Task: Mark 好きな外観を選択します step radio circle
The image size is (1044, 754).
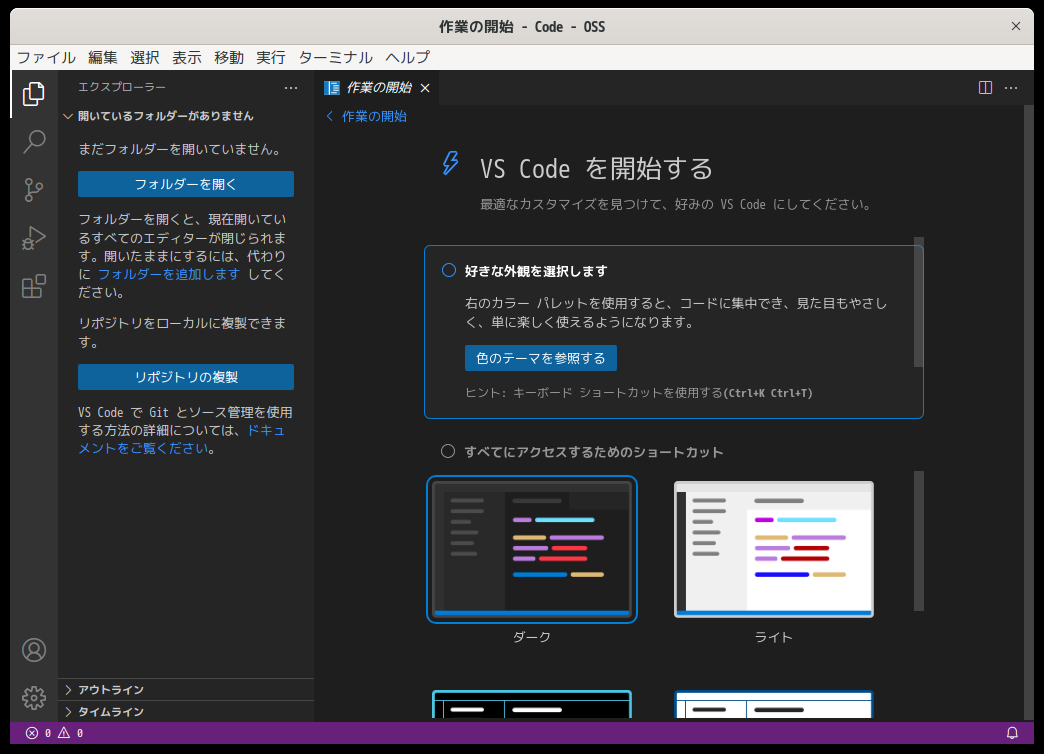Action: (x=449, y=270)
